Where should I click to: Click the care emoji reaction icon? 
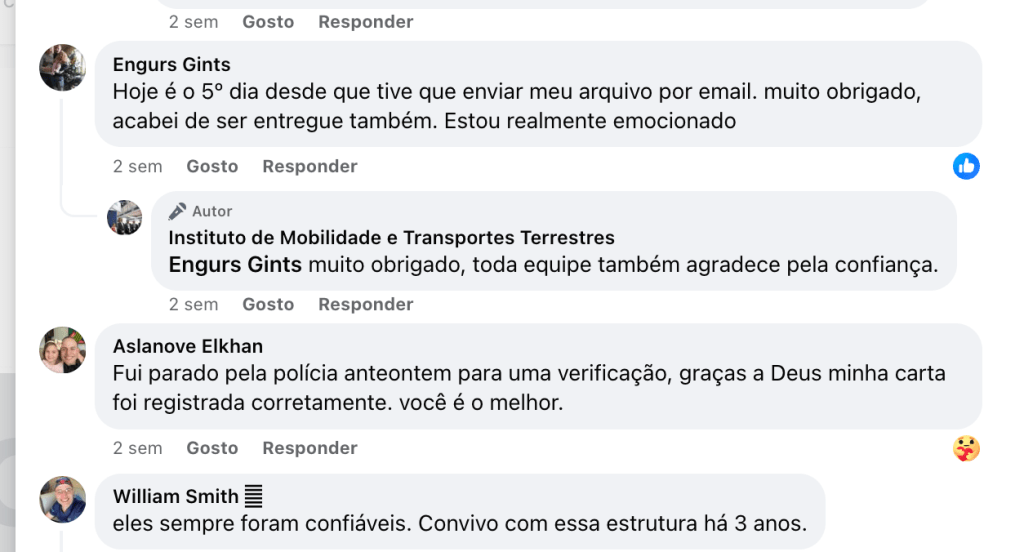click(x=966, y=448)
